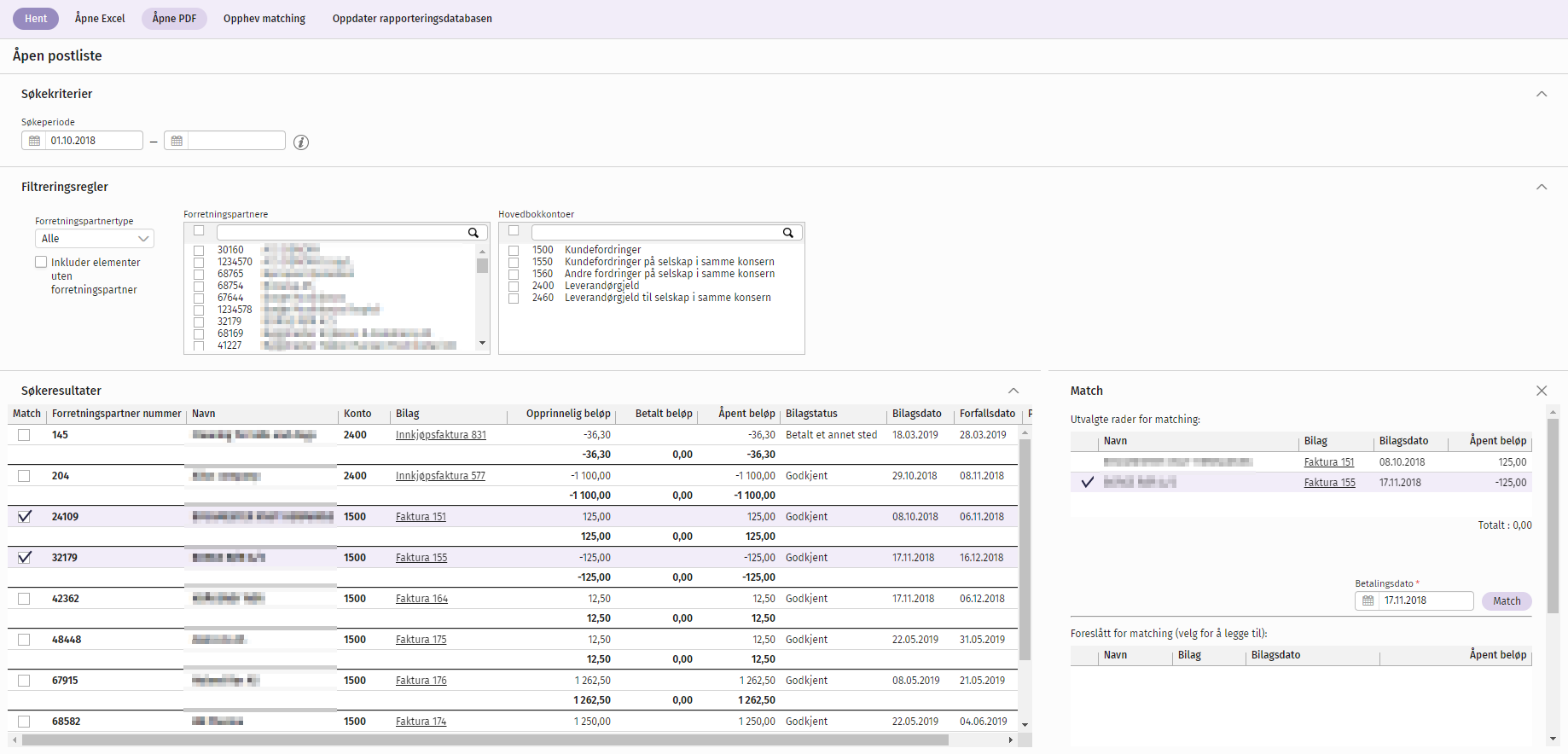Open Faktura 155 in Match panel
Viewport: 1568px width, 754px height.
(1329, 483)
